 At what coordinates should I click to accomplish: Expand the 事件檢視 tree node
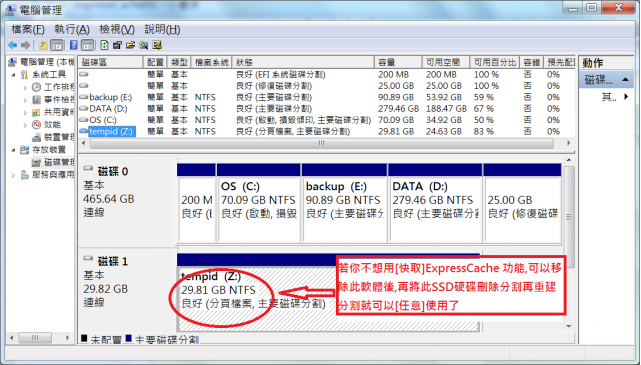click(25, 100)
